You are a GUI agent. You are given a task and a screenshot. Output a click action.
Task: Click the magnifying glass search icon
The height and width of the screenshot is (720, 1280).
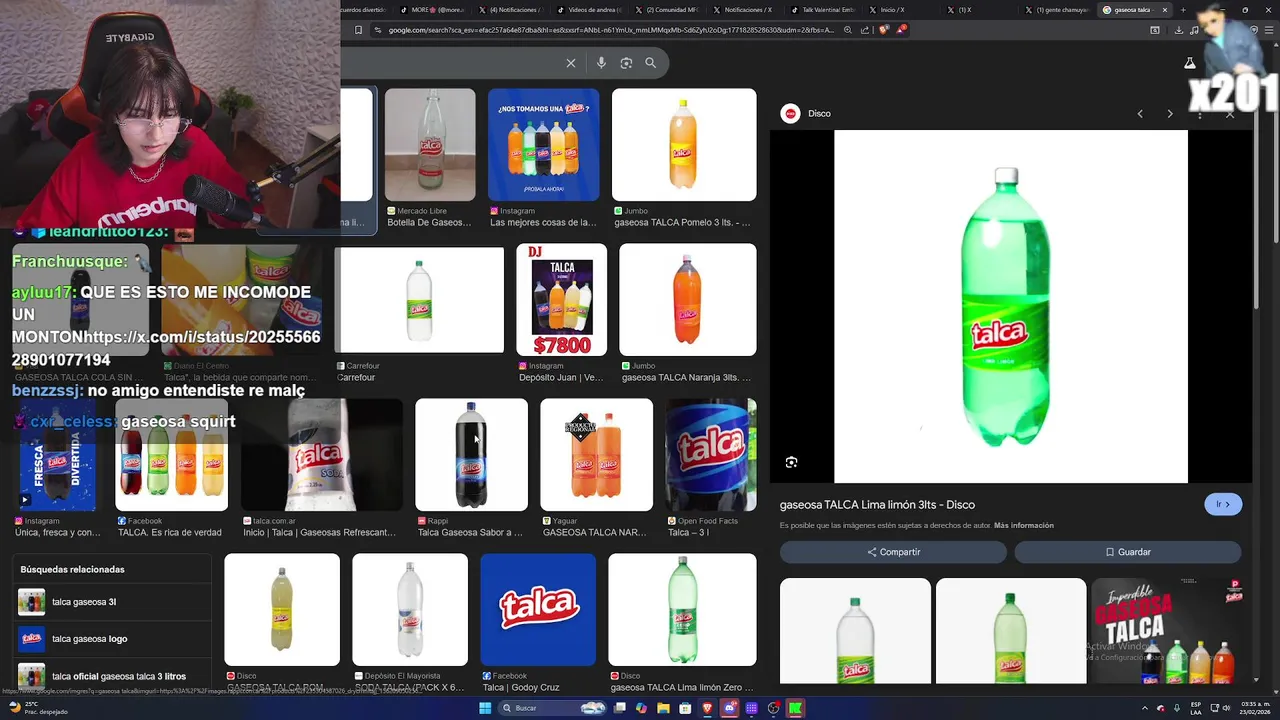(x=651, y=63)
